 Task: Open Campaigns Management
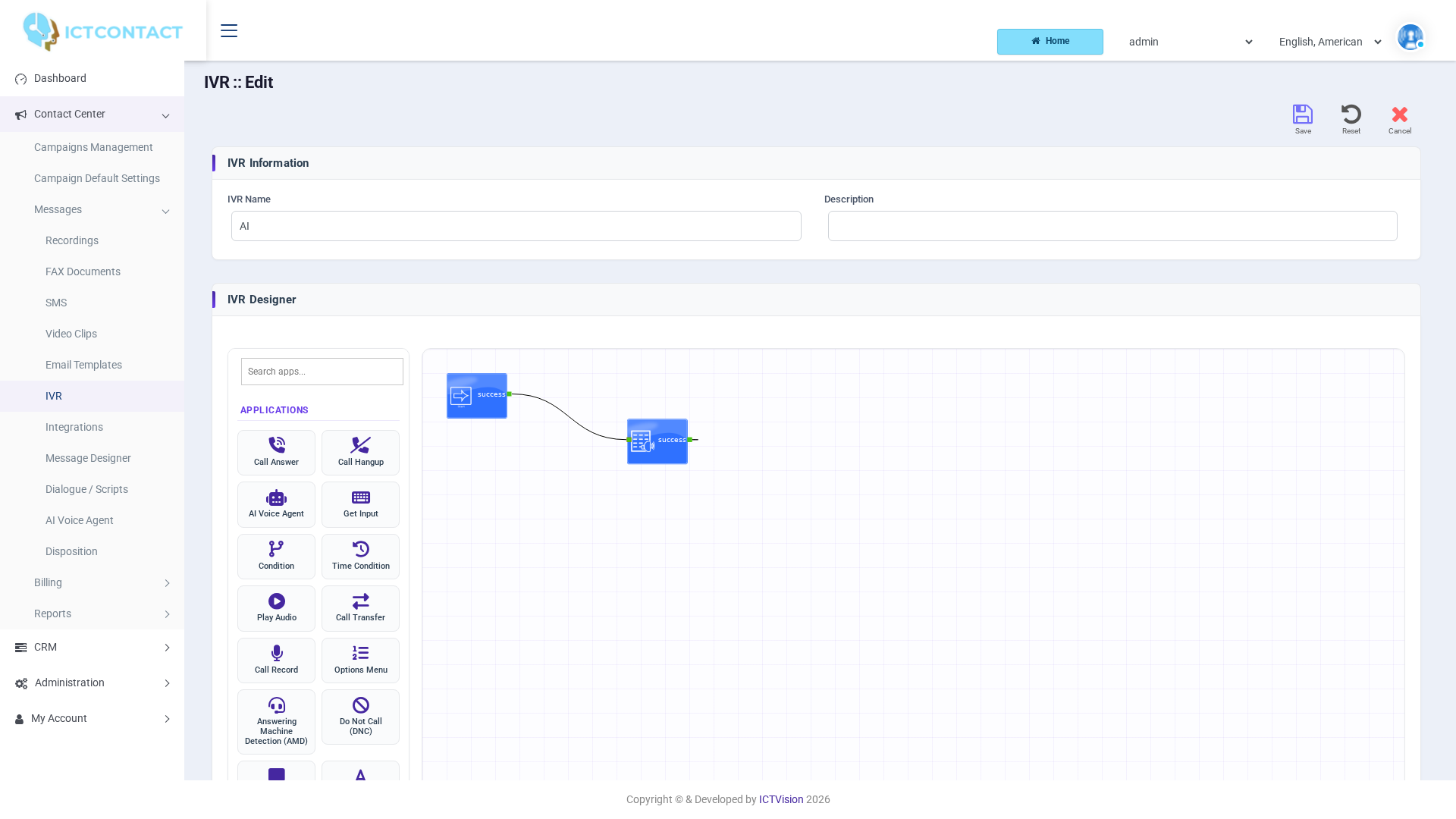92,148
